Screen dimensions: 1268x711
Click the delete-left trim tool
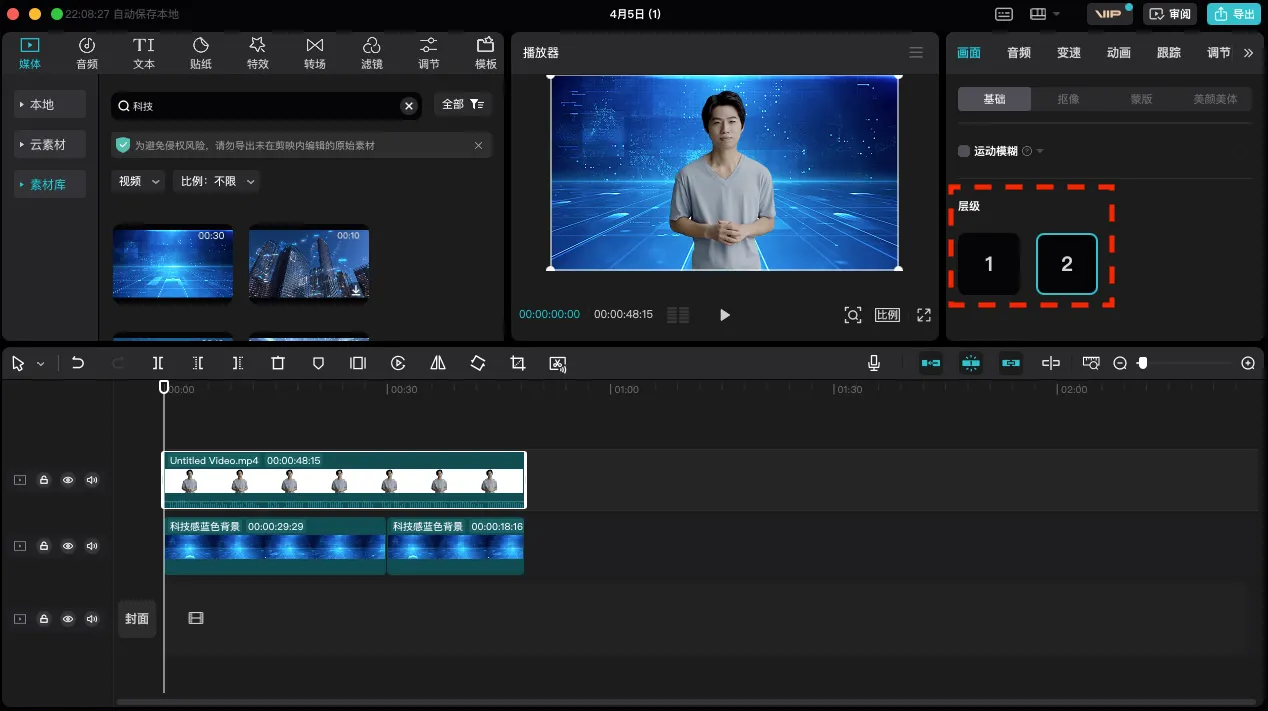pyautogui.click(x=198, y=364)
